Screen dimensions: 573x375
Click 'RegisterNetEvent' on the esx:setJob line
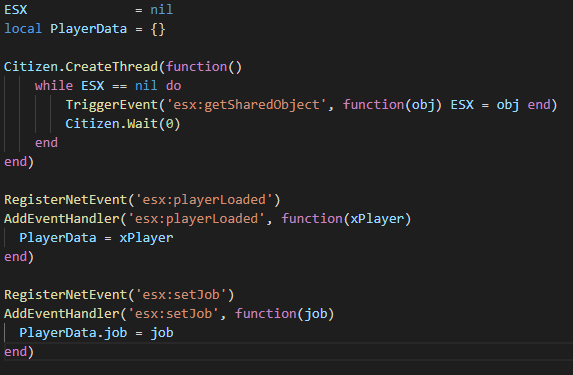[x=65, y=295]
